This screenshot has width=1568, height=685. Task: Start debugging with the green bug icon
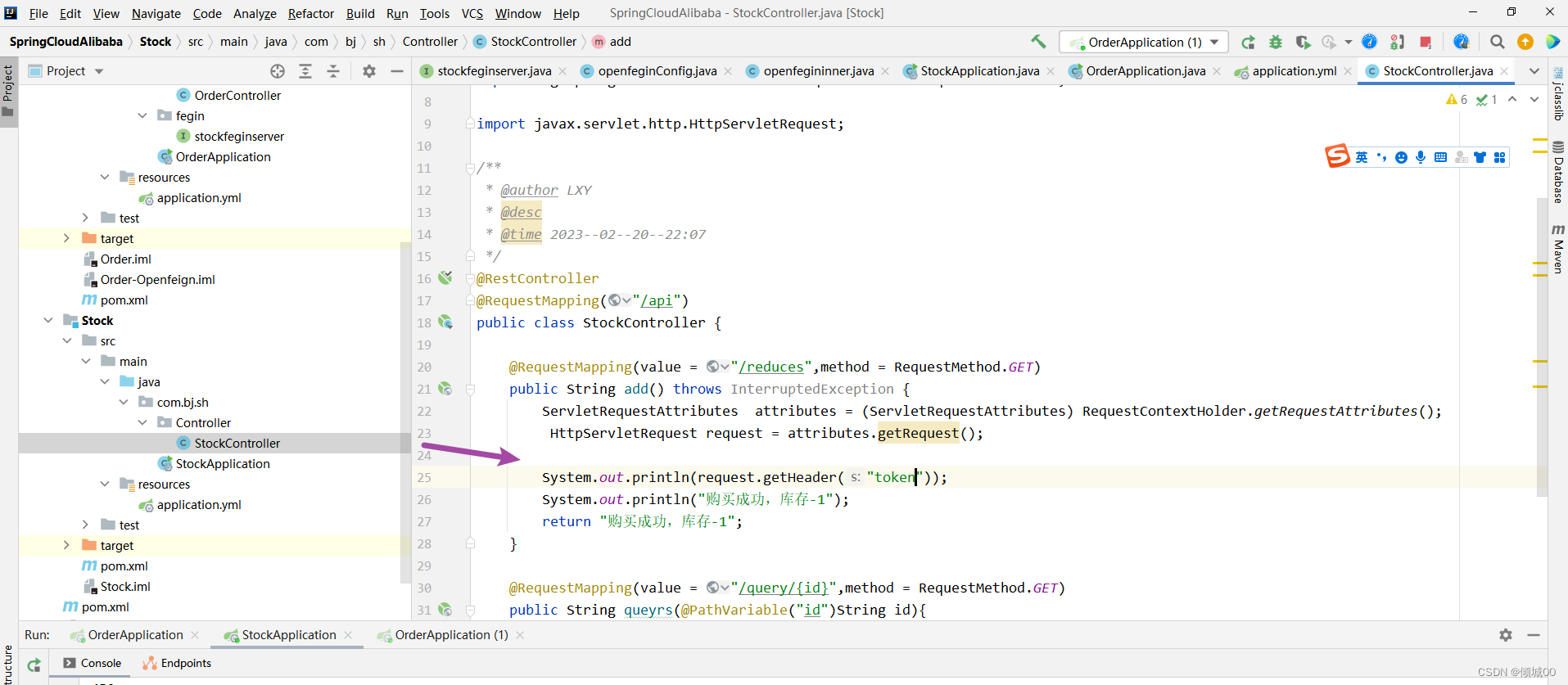[x=1276, y=42]
